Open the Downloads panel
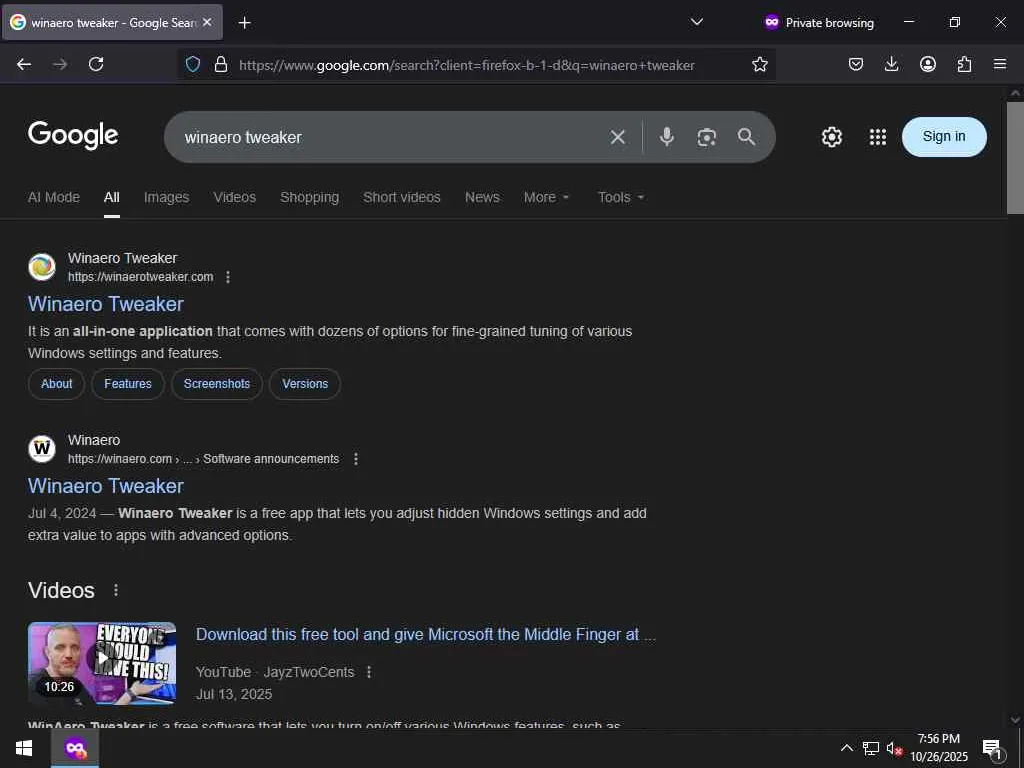The height and width of the screenshot is (768, 1024). 891,64
